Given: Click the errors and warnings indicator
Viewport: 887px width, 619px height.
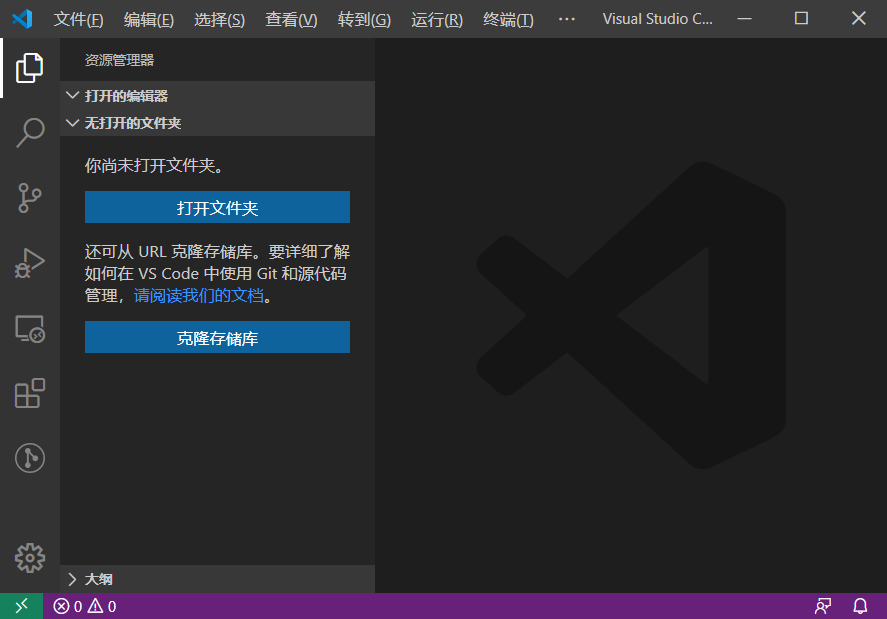Looking at the screenshot, I should tap(83, 605).
